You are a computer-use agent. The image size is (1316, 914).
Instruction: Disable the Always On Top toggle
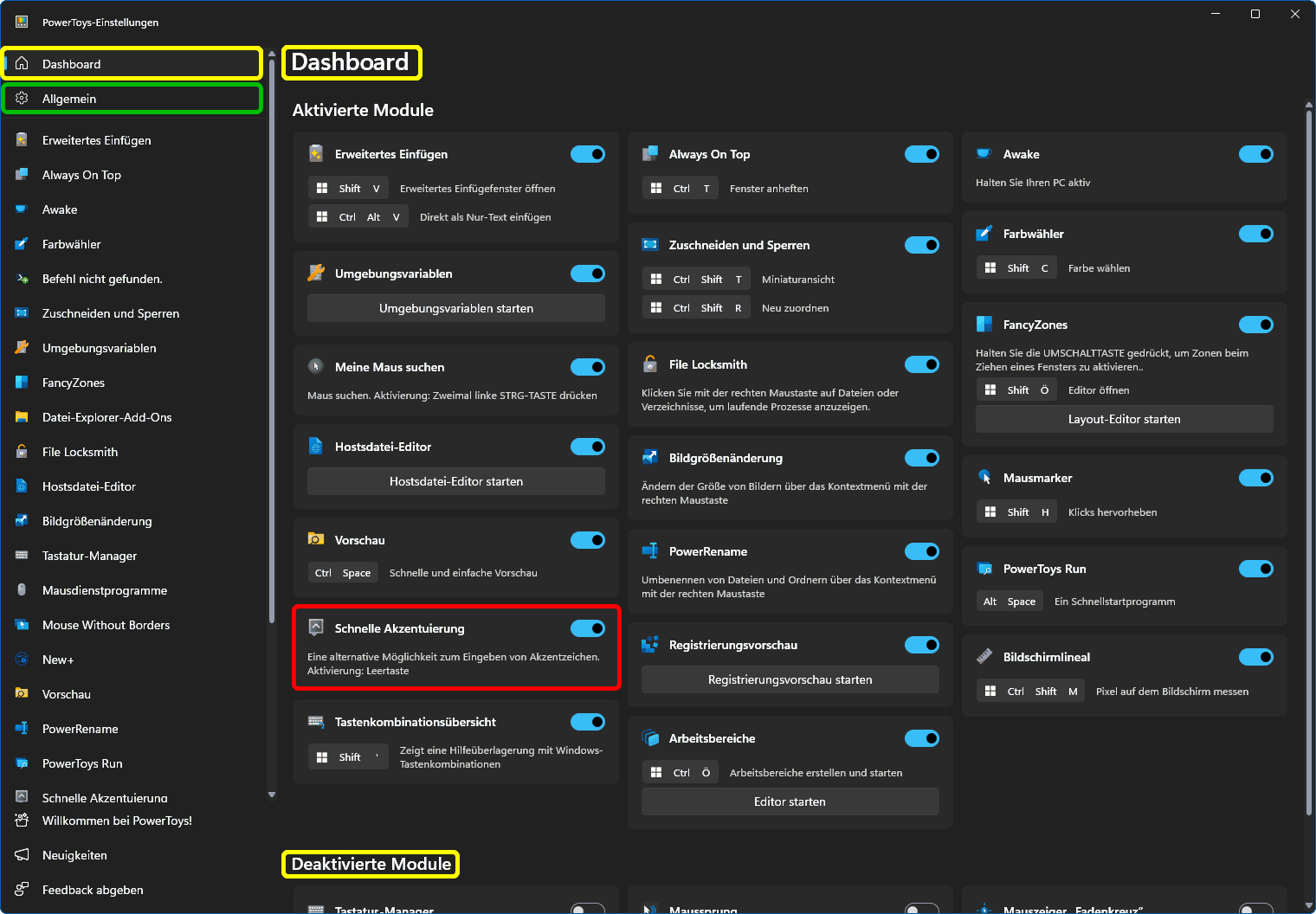[921, 154]
